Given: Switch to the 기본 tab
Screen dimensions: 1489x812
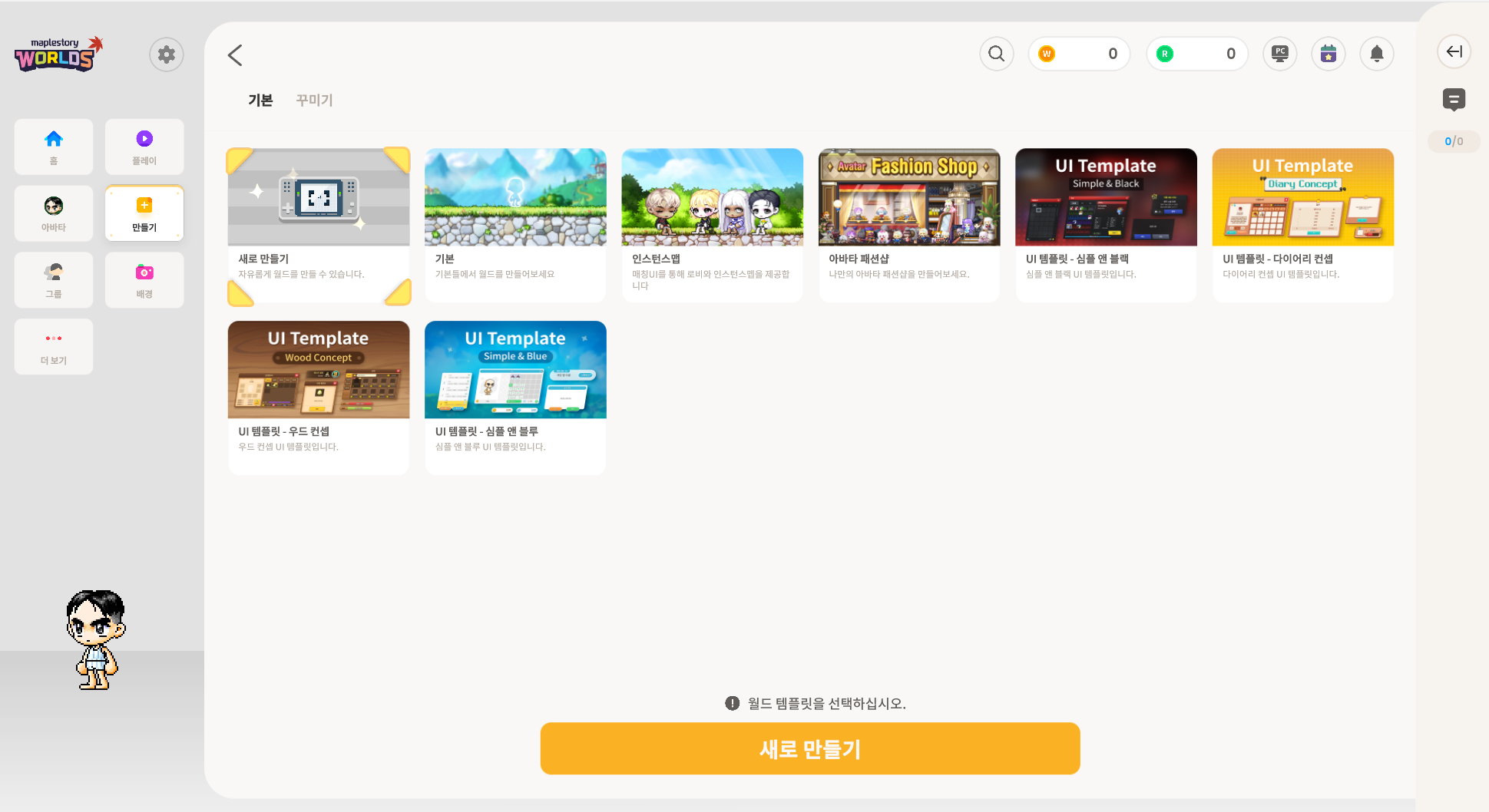Looking at the screenshot, I should coord(260,100).
